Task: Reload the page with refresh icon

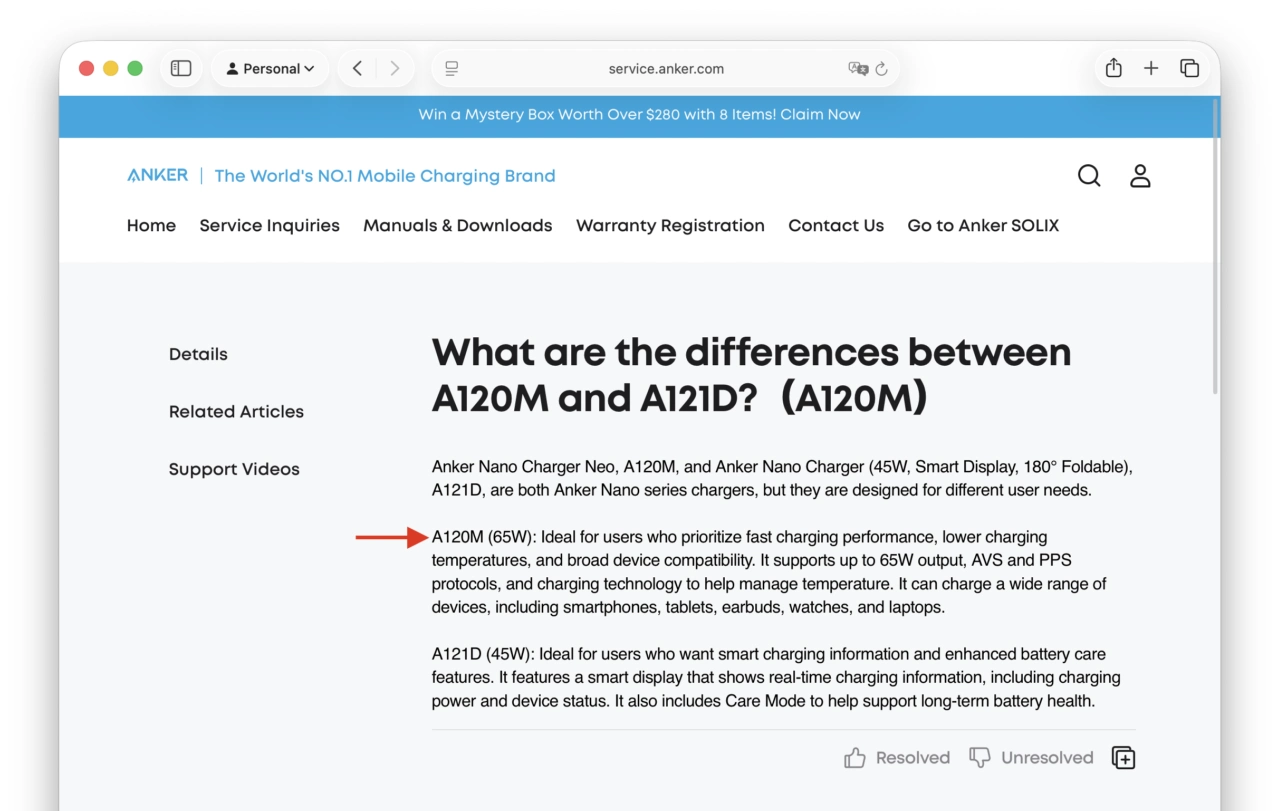Action: click(882, 69)
